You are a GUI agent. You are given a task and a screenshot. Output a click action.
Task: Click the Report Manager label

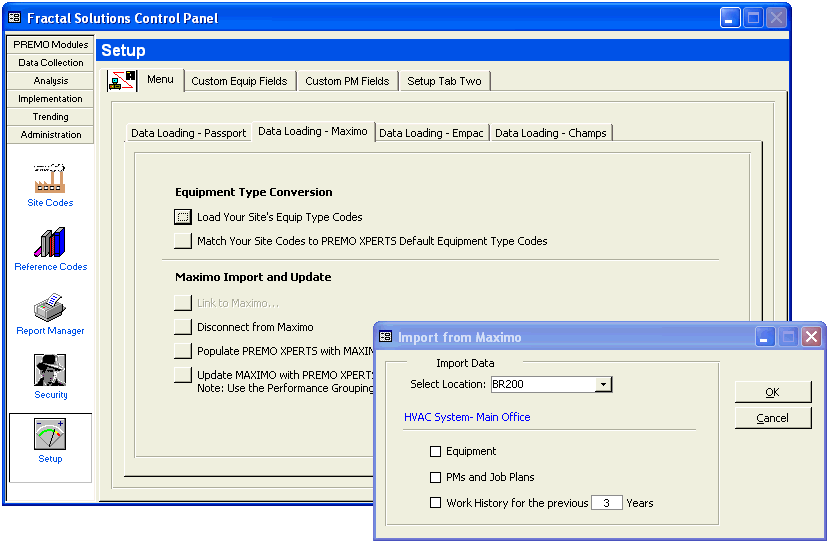[50, 331]
